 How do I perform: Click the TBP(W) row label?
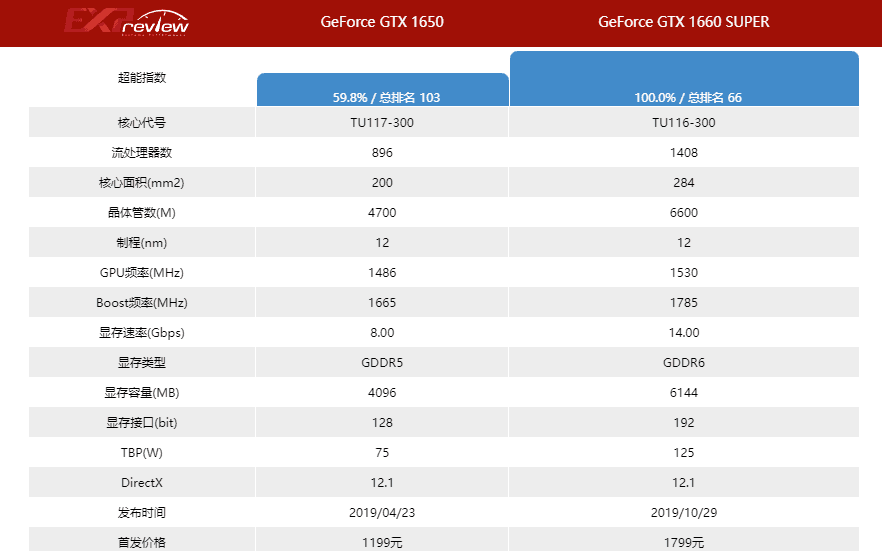[x=142, y=453]
